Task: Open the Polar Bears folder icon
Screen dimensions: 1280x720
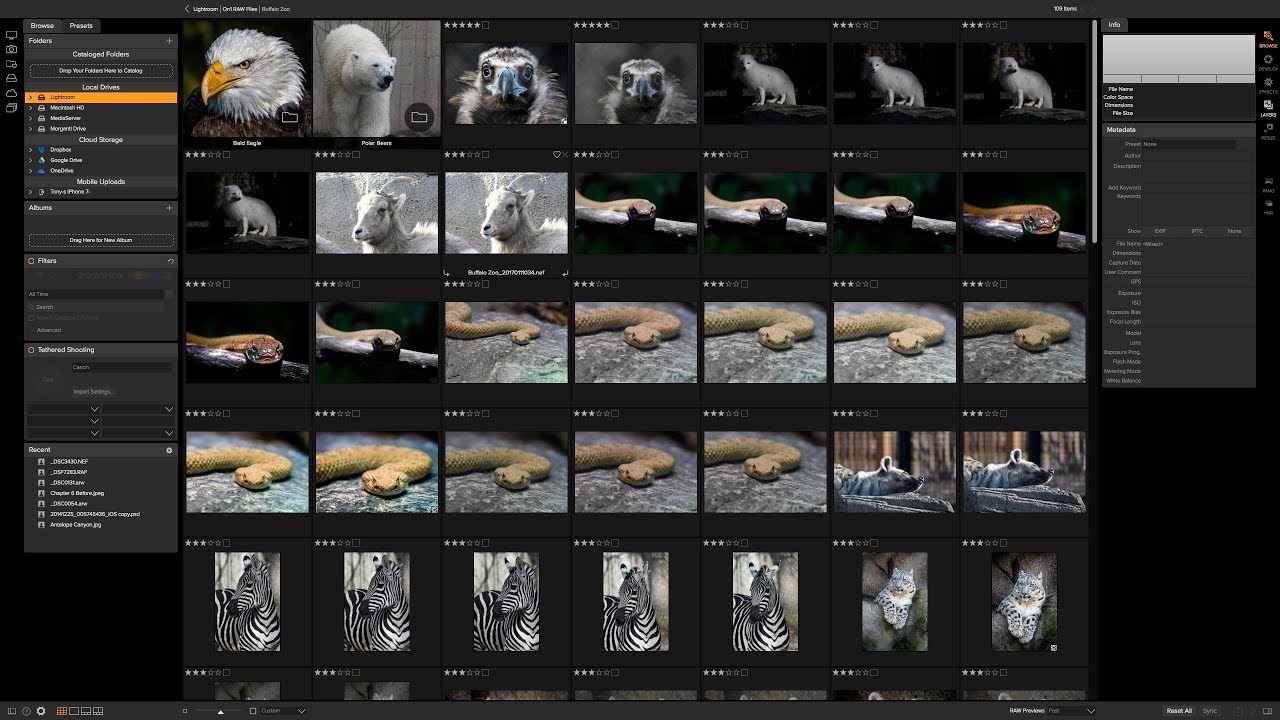Action: pyautogui.click(x=419, y=118)
